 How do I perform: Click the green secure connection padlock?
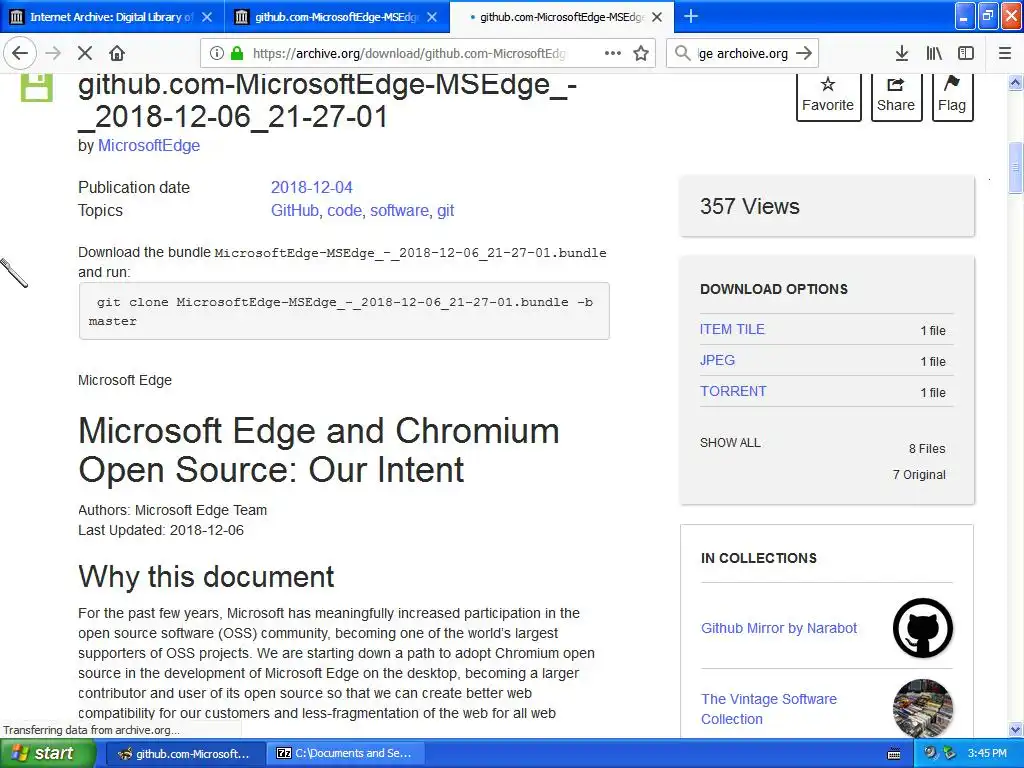[237, 53]
